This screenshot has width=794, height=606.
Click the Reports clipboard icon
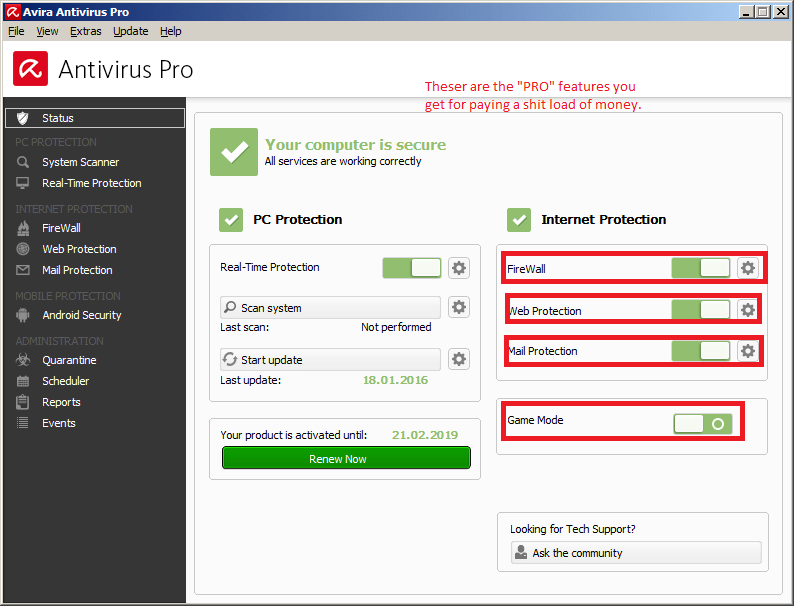click(x=23, y=402)
